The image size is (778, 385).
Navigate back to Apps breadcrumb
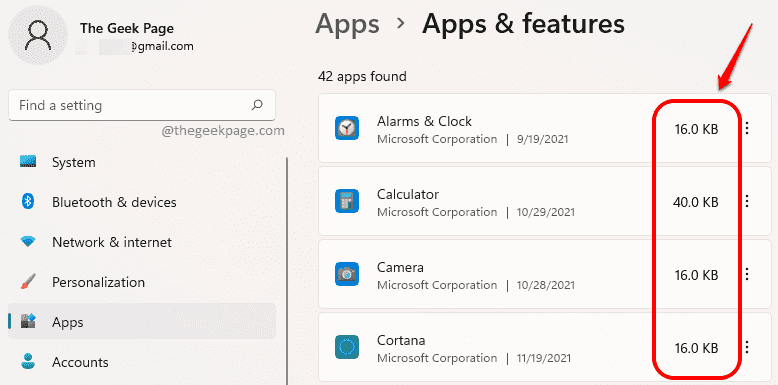[x=347, y=24]
